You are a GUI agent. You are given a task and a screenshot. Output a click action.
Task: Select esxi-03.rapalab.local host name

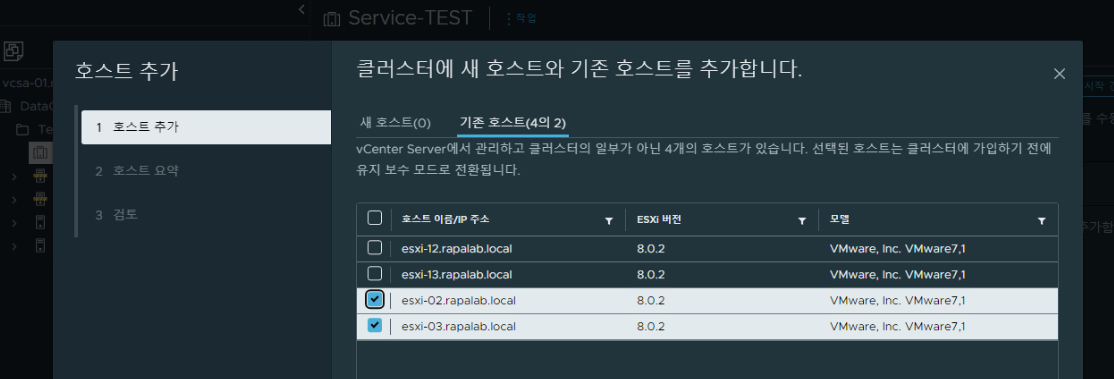point(458,326)
